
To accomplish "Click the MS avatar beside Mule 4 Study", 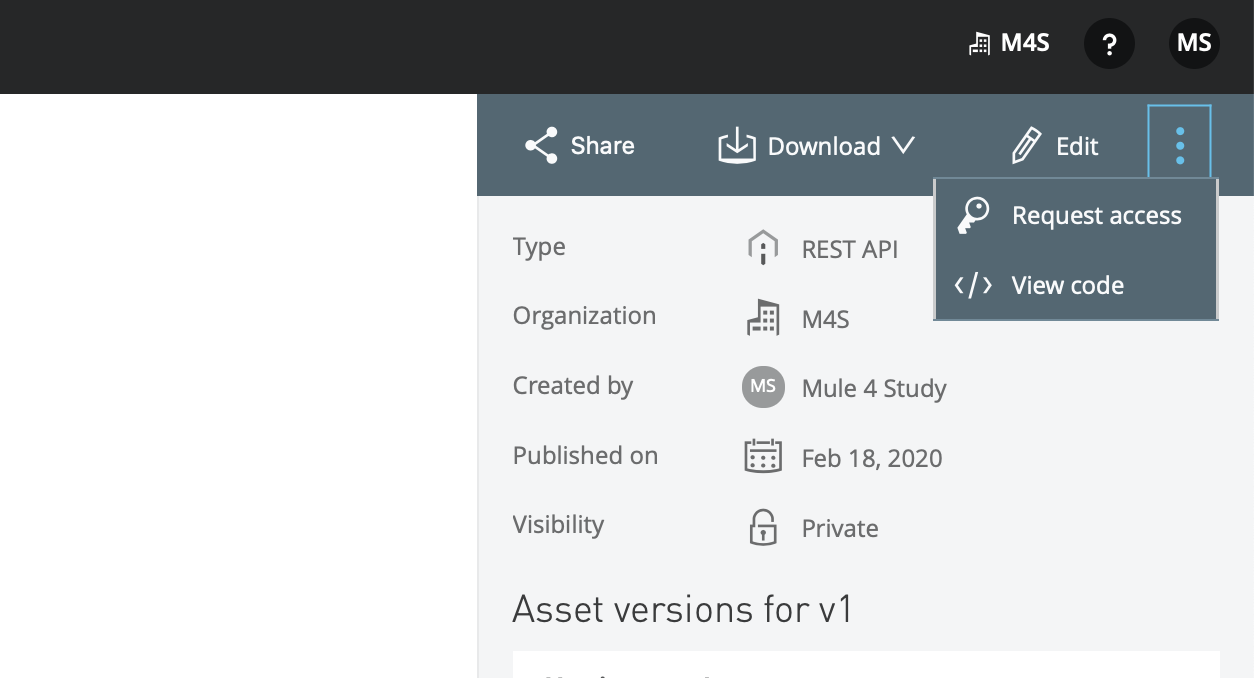I will (x=763, y=387).
